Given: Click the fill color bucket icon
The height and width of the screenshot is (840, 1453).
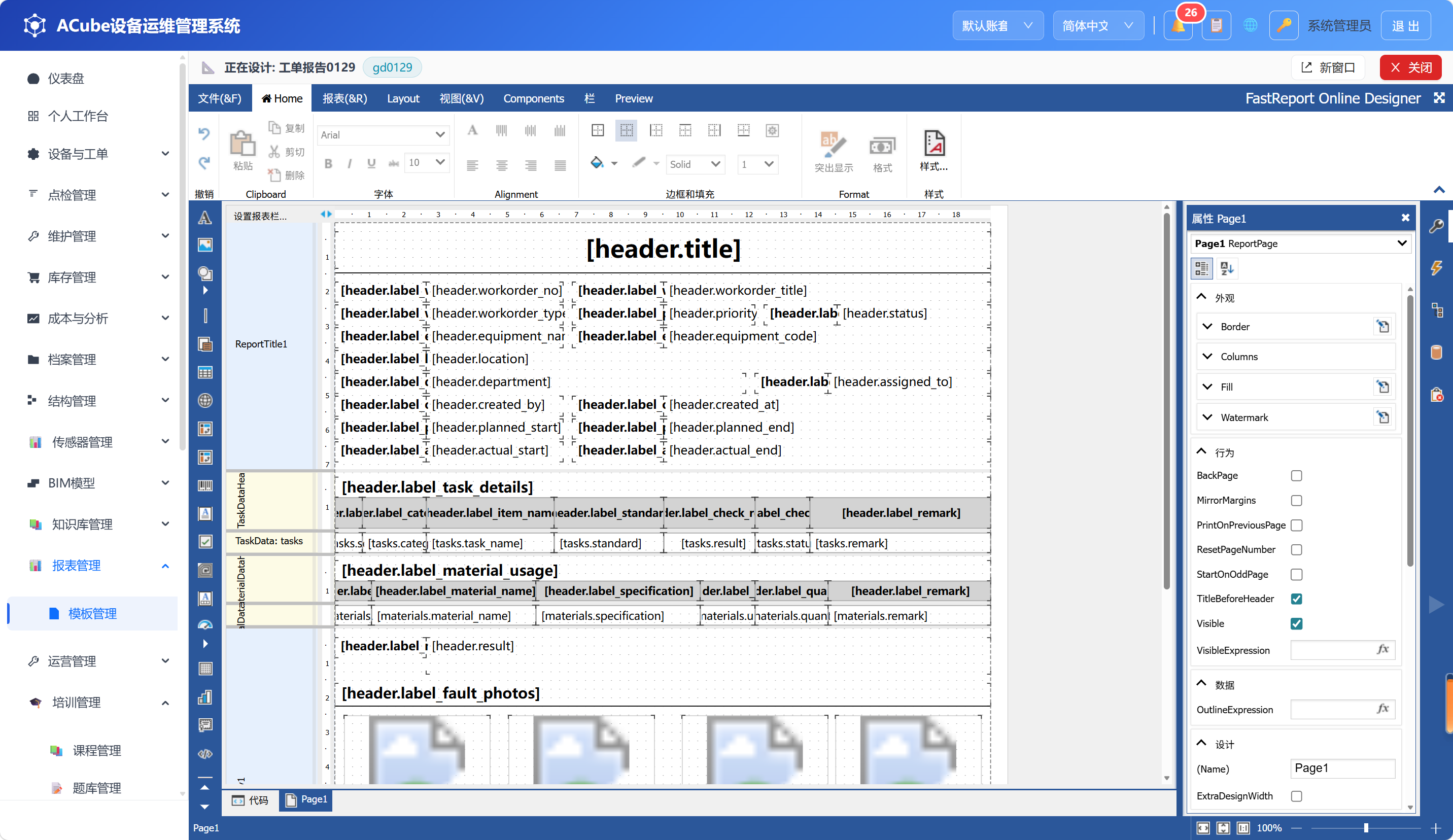Looking at the screenshot, I should click(597, 163).
